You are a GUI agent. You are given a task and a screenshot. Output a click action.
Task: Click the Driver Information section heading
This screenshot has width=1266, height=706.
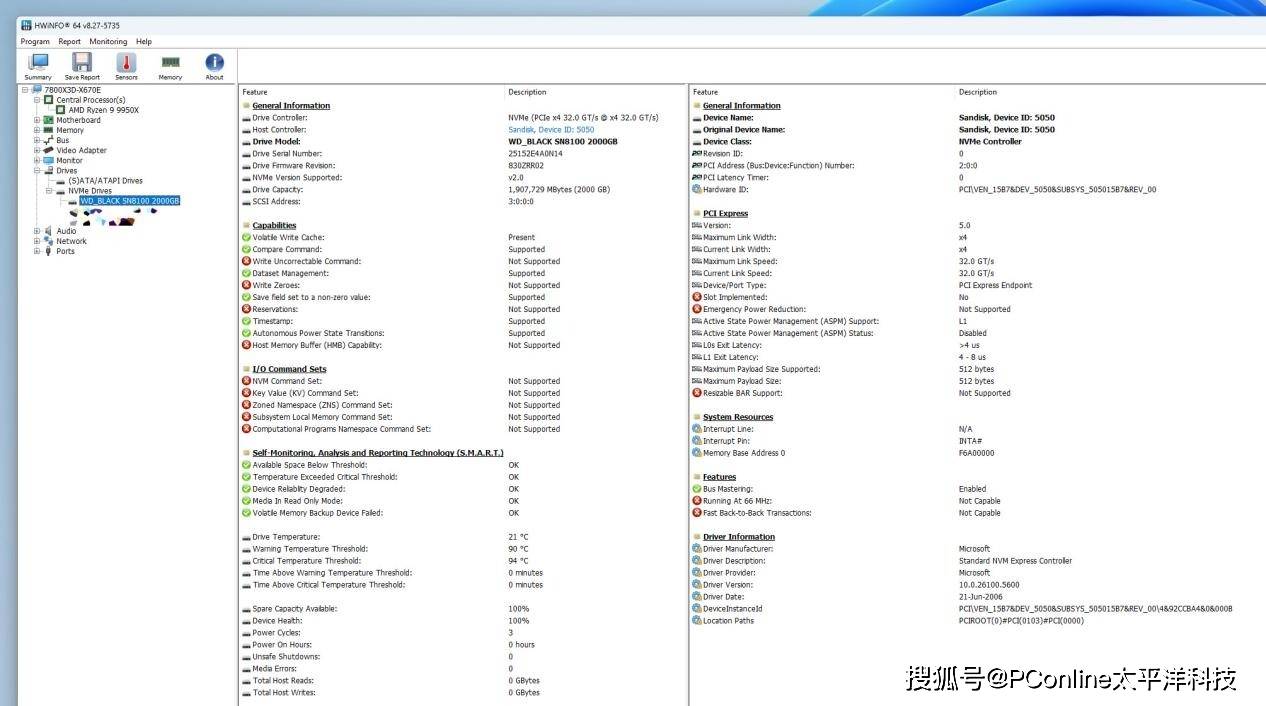(739, 537)
